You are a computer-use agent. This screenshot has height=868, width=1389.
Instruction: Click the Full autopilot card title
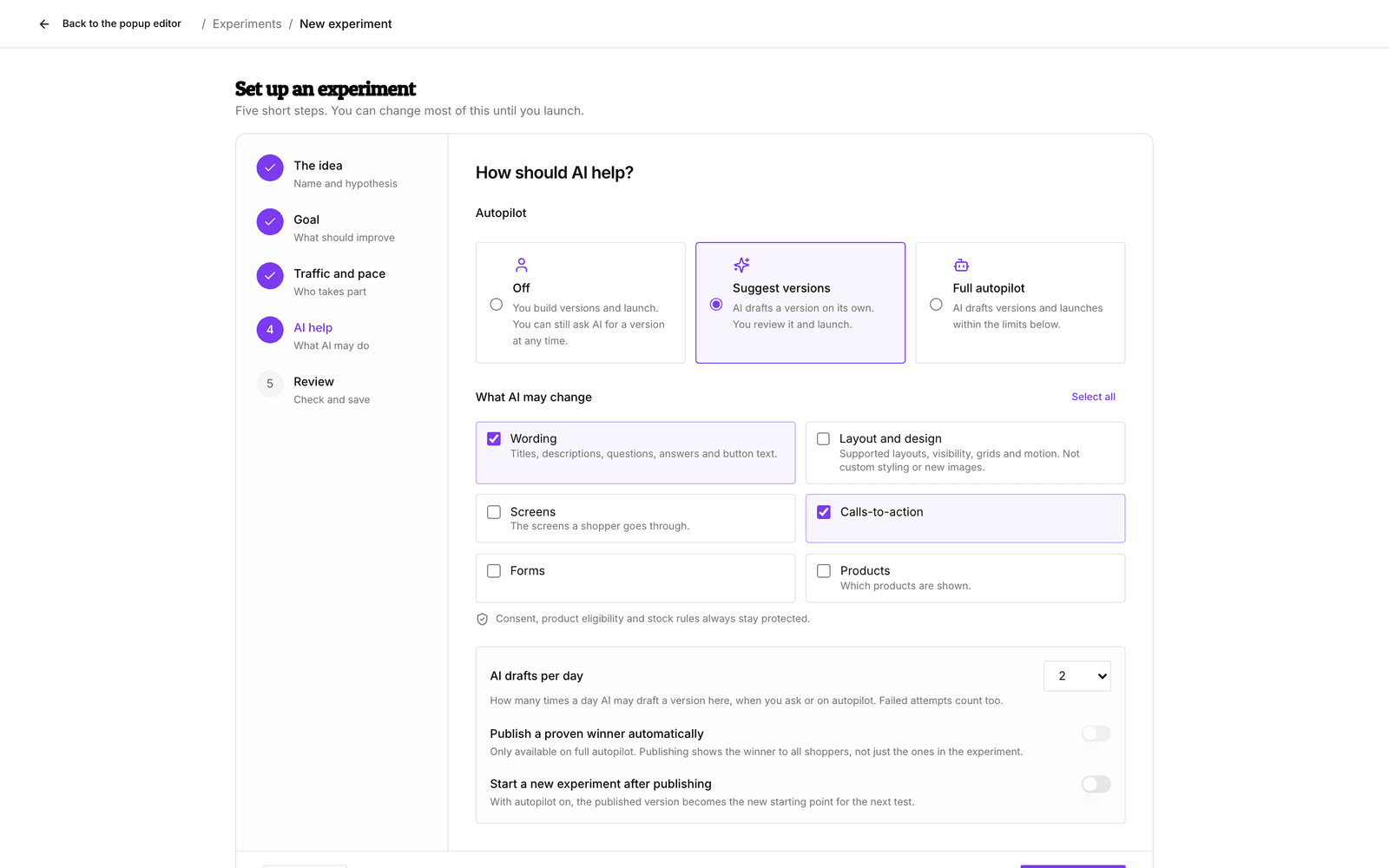pyautogui.click(x=989, y=288)
